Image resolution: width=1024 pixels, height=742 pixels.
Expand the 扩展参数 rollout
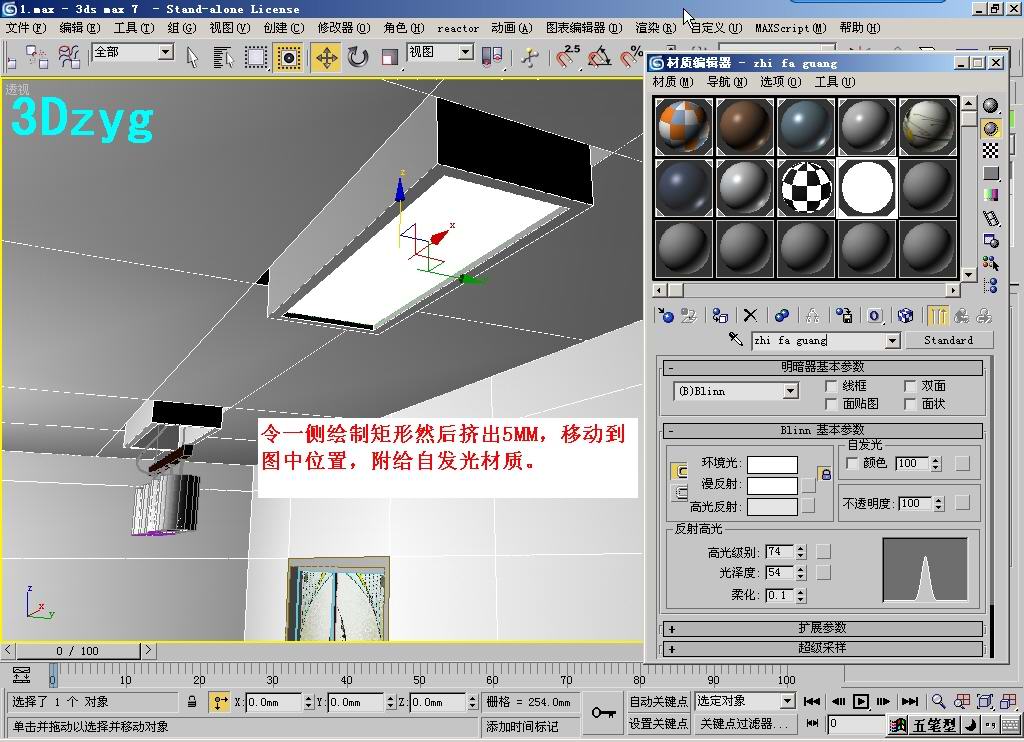pyautogui.click(x=823, y=628)
